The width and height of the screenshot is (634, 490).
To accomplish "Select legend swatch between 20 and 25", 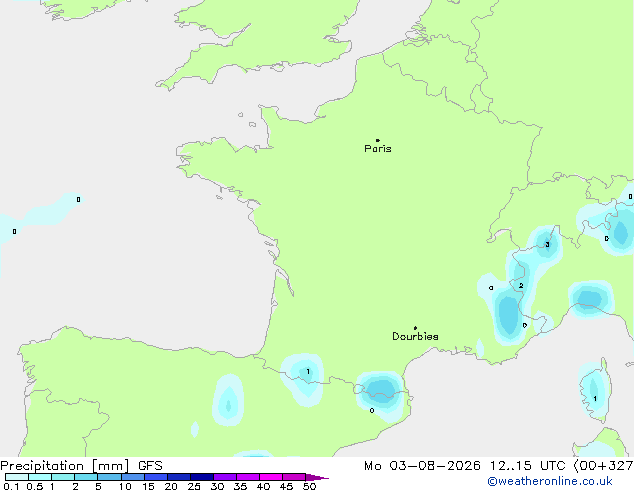I will click(x=179, y=477).
